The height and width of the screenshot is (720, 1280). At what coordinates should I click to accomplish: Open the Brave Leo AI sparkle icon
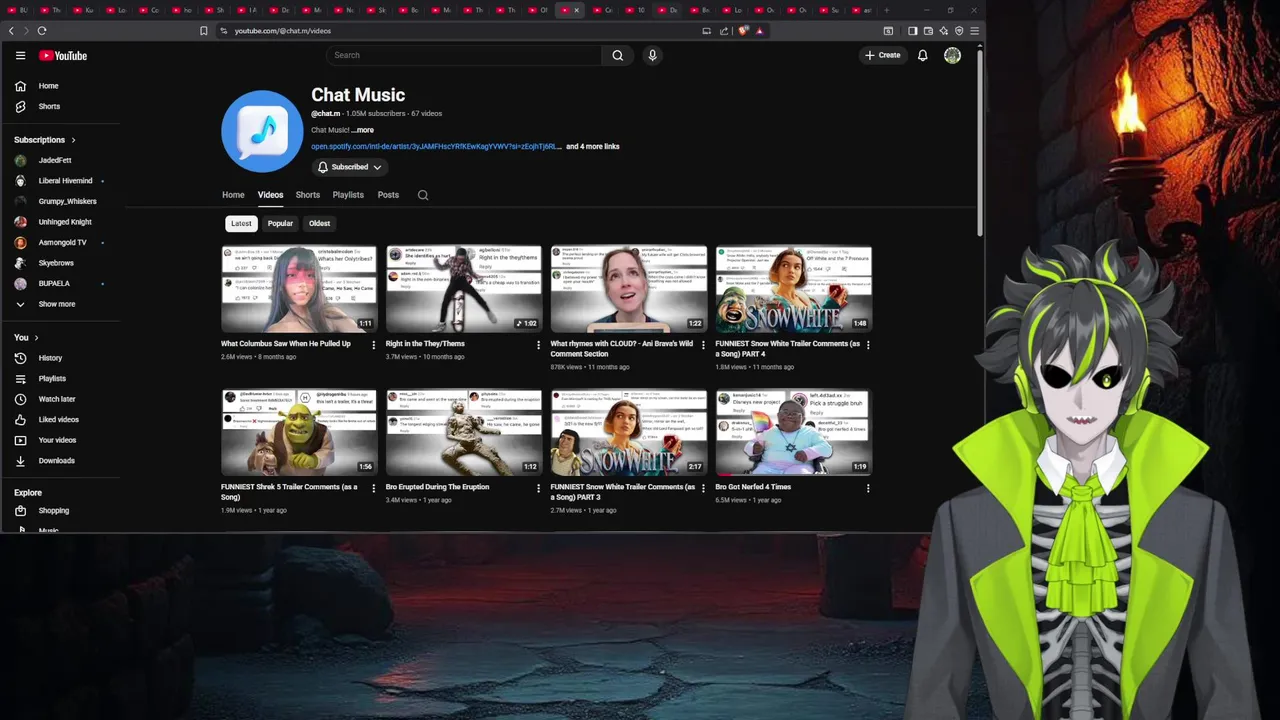click(943, 31)
